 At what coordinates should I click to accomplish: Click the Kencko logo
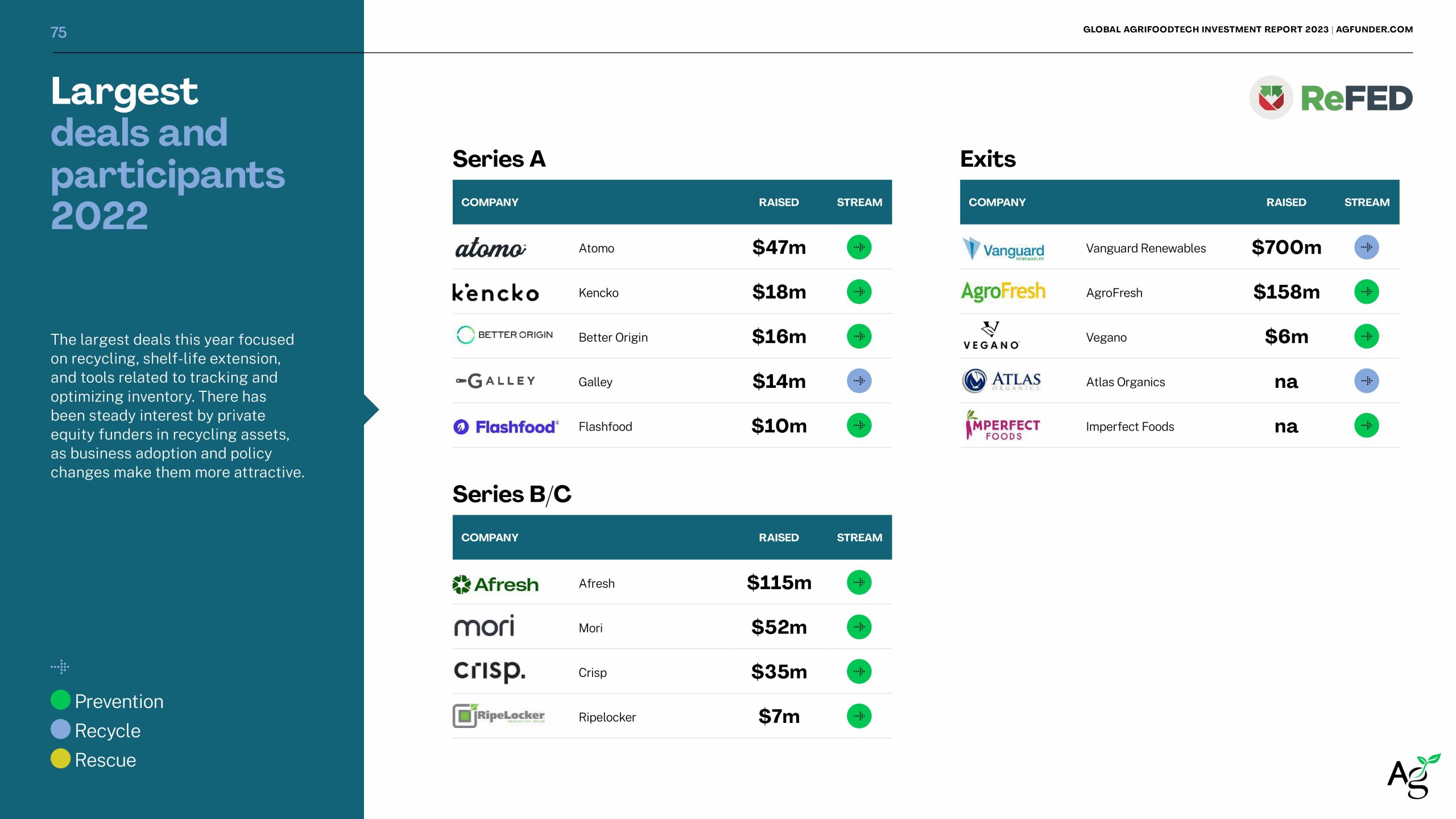495,292
